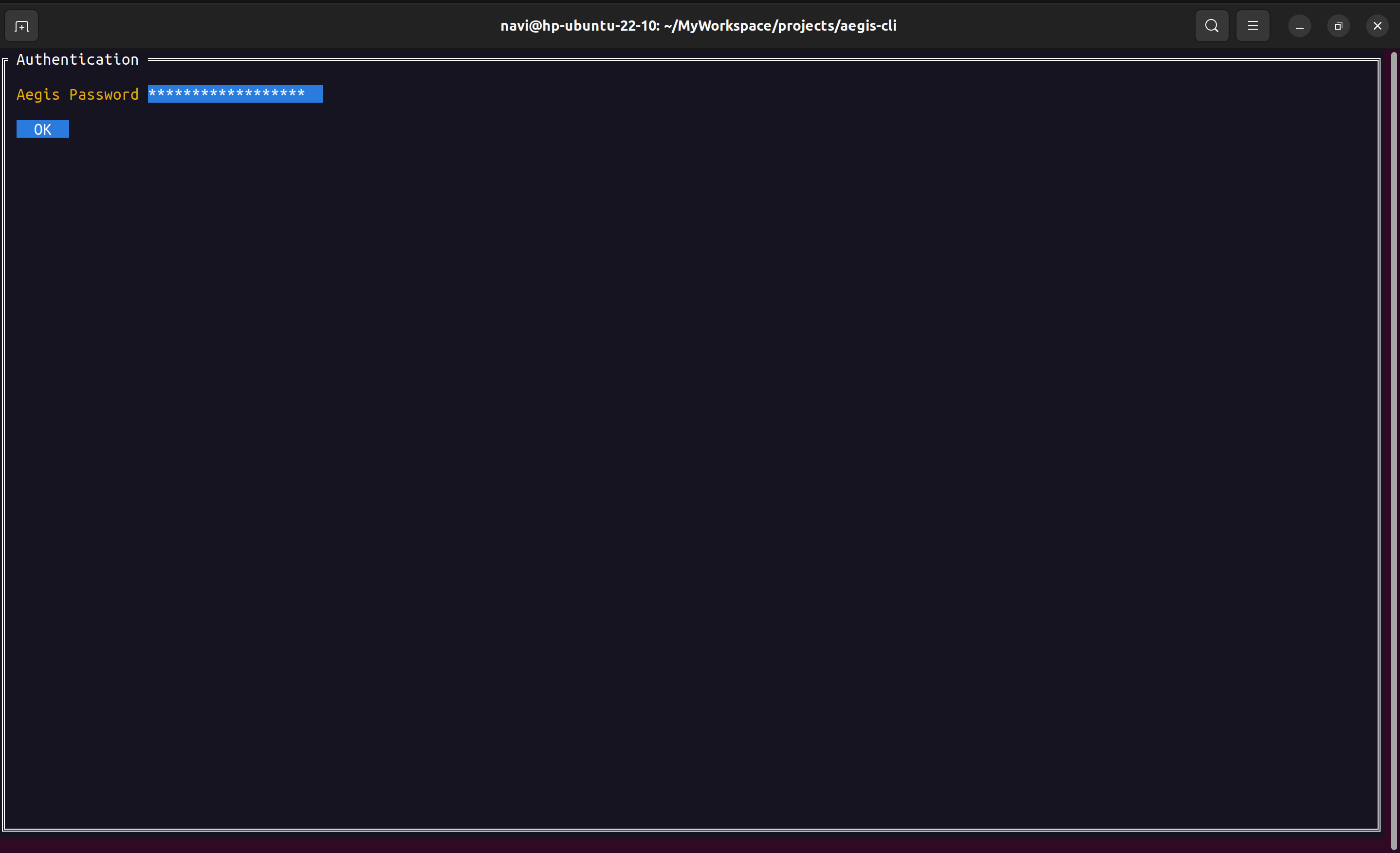Viewport: 1400px width, 853px height.
Task: Click bottom border line of Authentication frame
Action: coord(682,830)
